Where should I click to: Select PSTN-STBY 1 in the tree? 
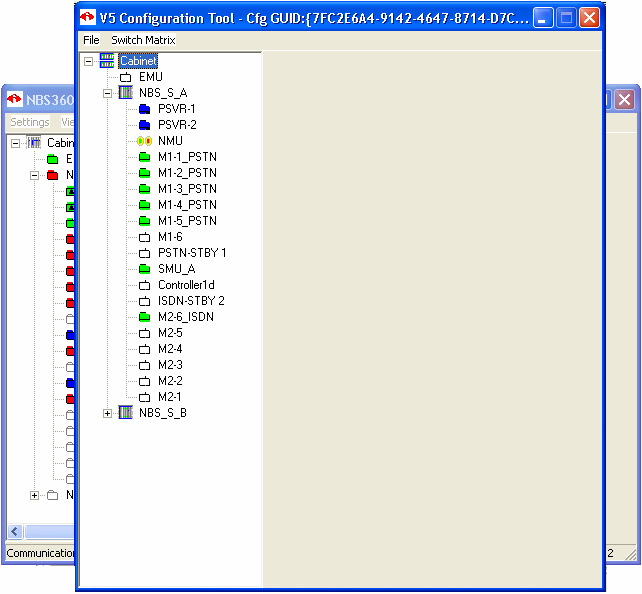point(192,253)
